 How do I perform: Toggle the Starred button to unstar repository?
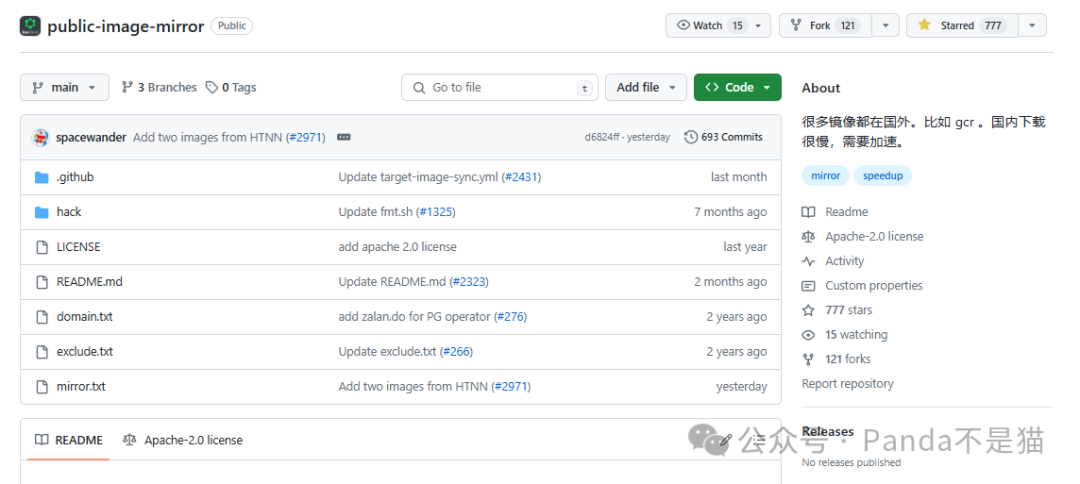[x=962, y=26]
